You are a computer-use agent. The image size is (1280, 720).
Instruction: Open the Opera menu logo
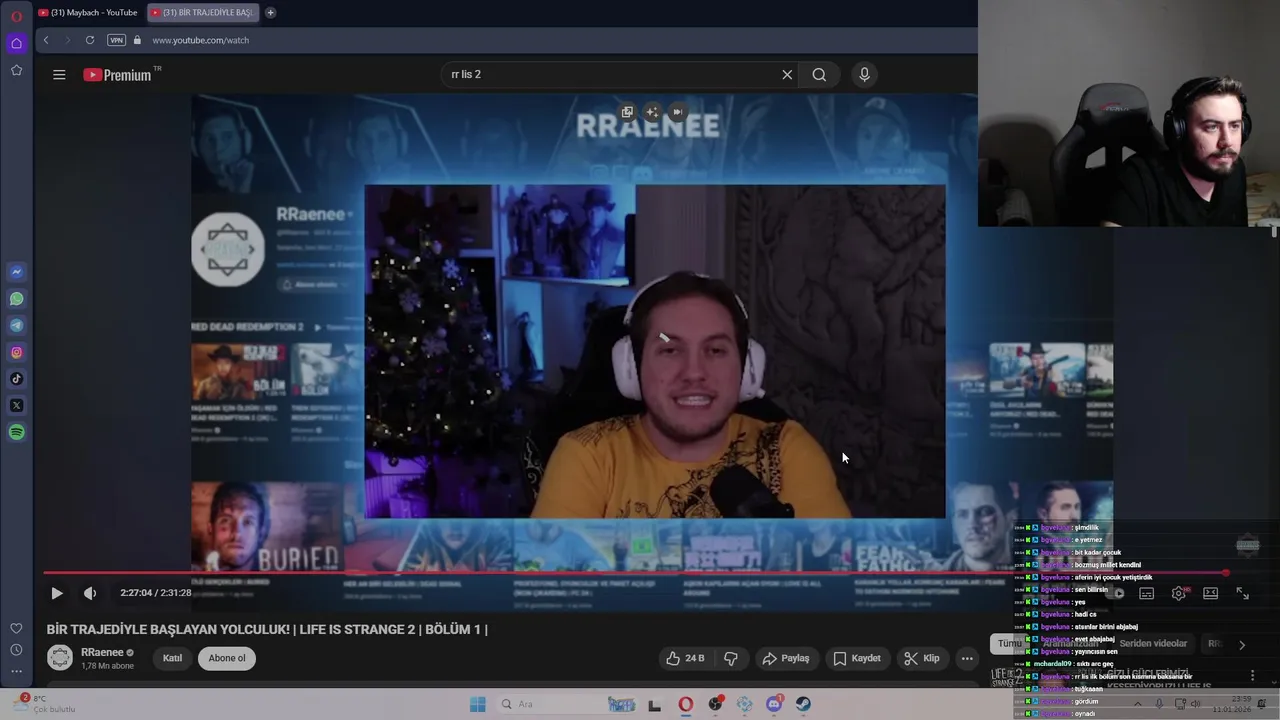coord(16,16)
